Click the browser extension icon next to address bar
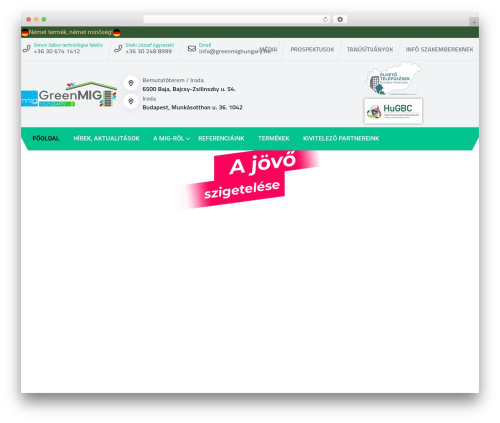Screen dimensions: 500x423 click(340, 19)
